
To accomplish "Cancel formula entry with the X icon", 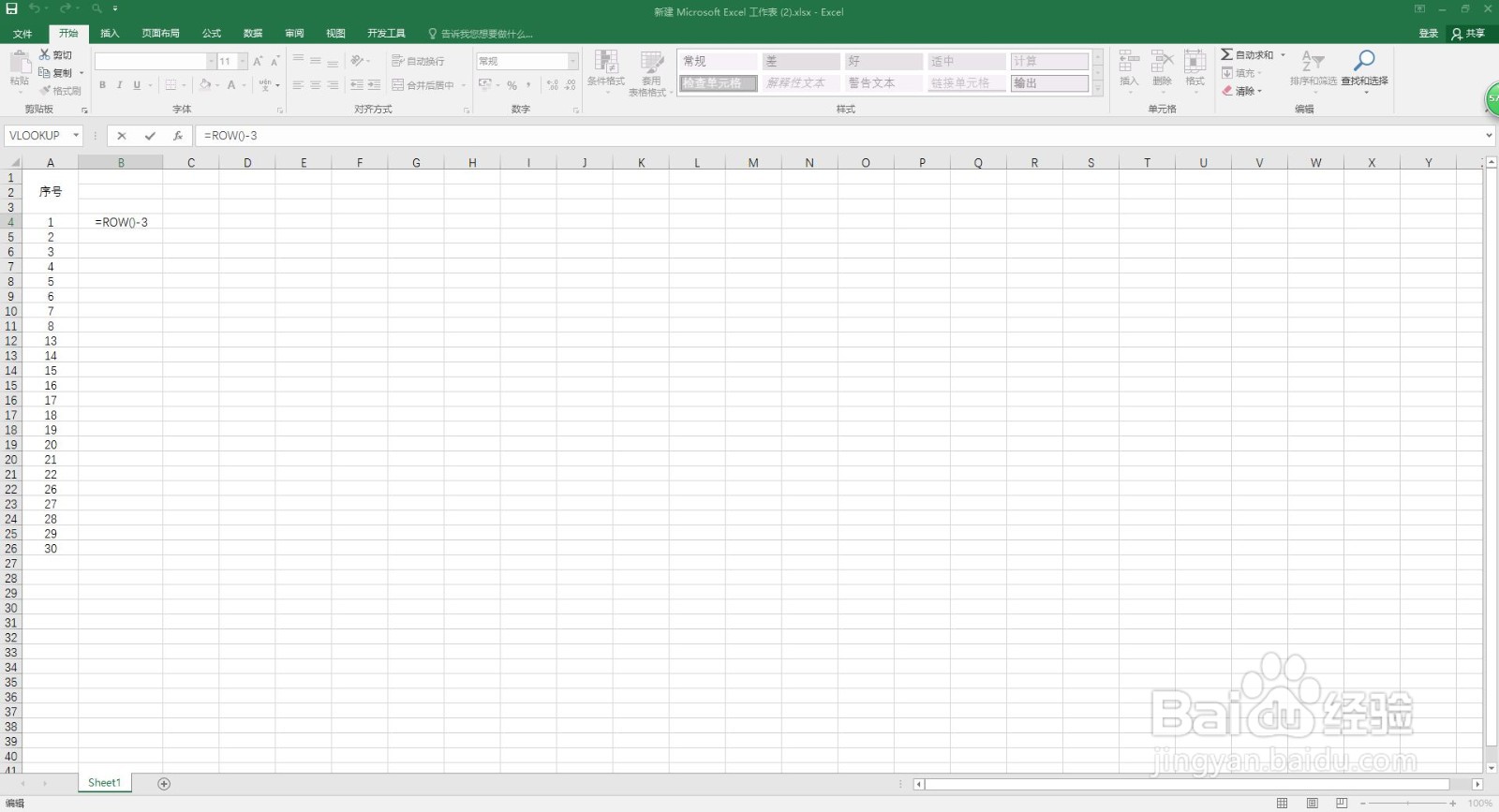I will click(x=122, y=136).
